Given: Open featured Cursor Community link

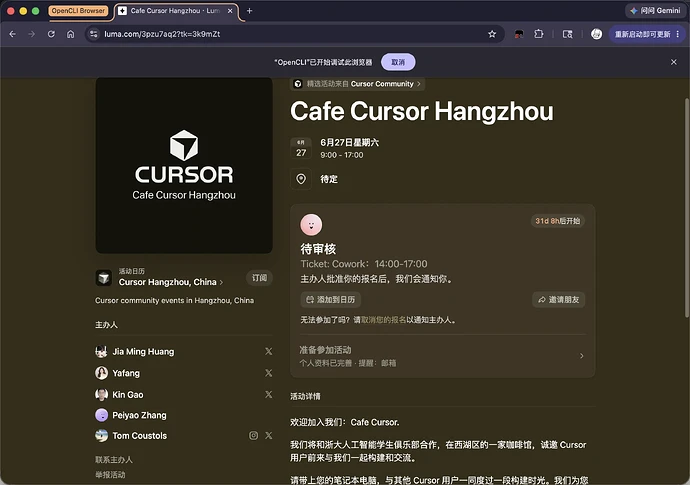Looking at the screenshot, I should 357,84.
